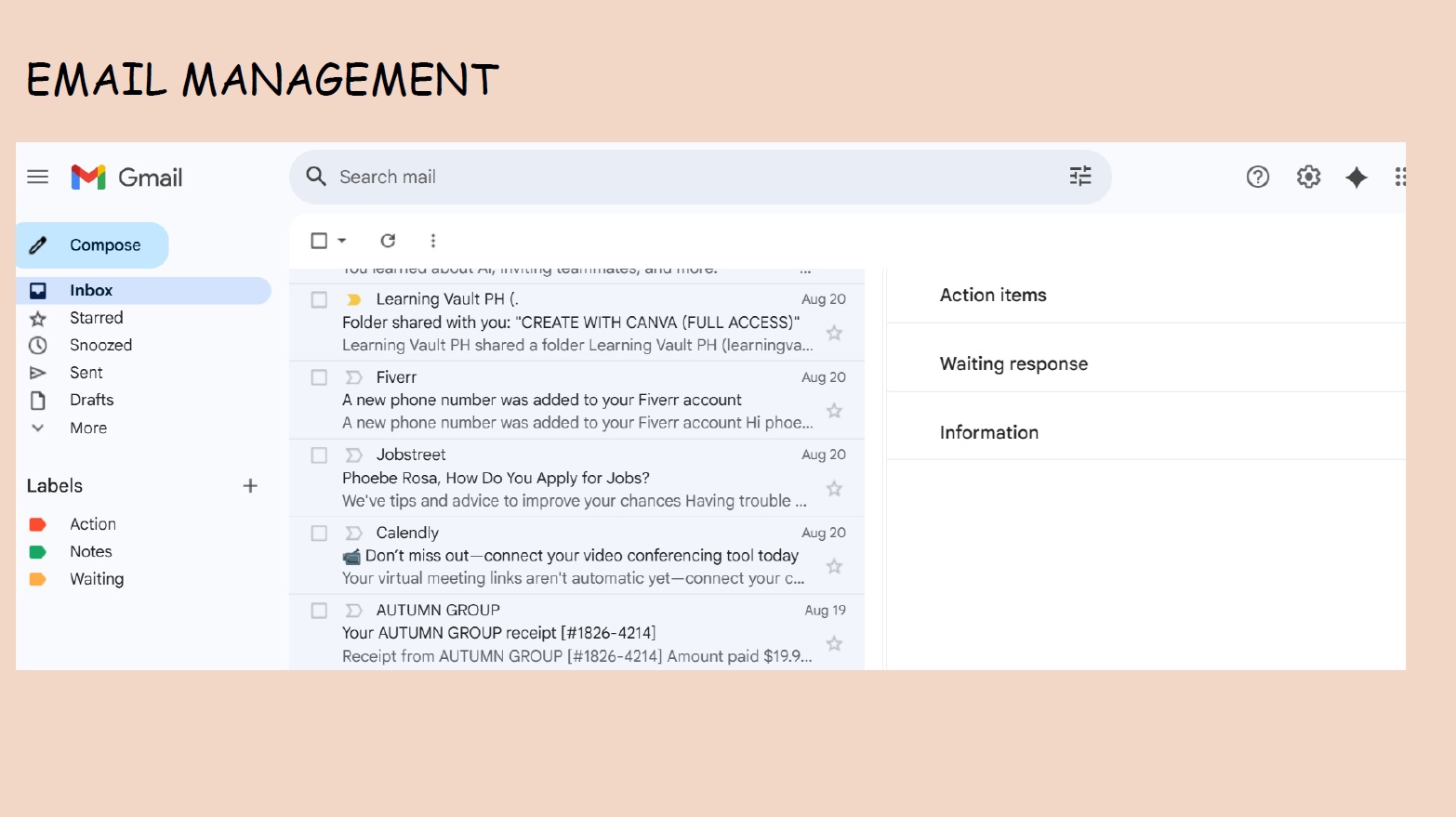Select the AUTUMN GROUP email checkbox
Image resolution: width=1456 pixels, height=817 pixels.
coord(319,611)
